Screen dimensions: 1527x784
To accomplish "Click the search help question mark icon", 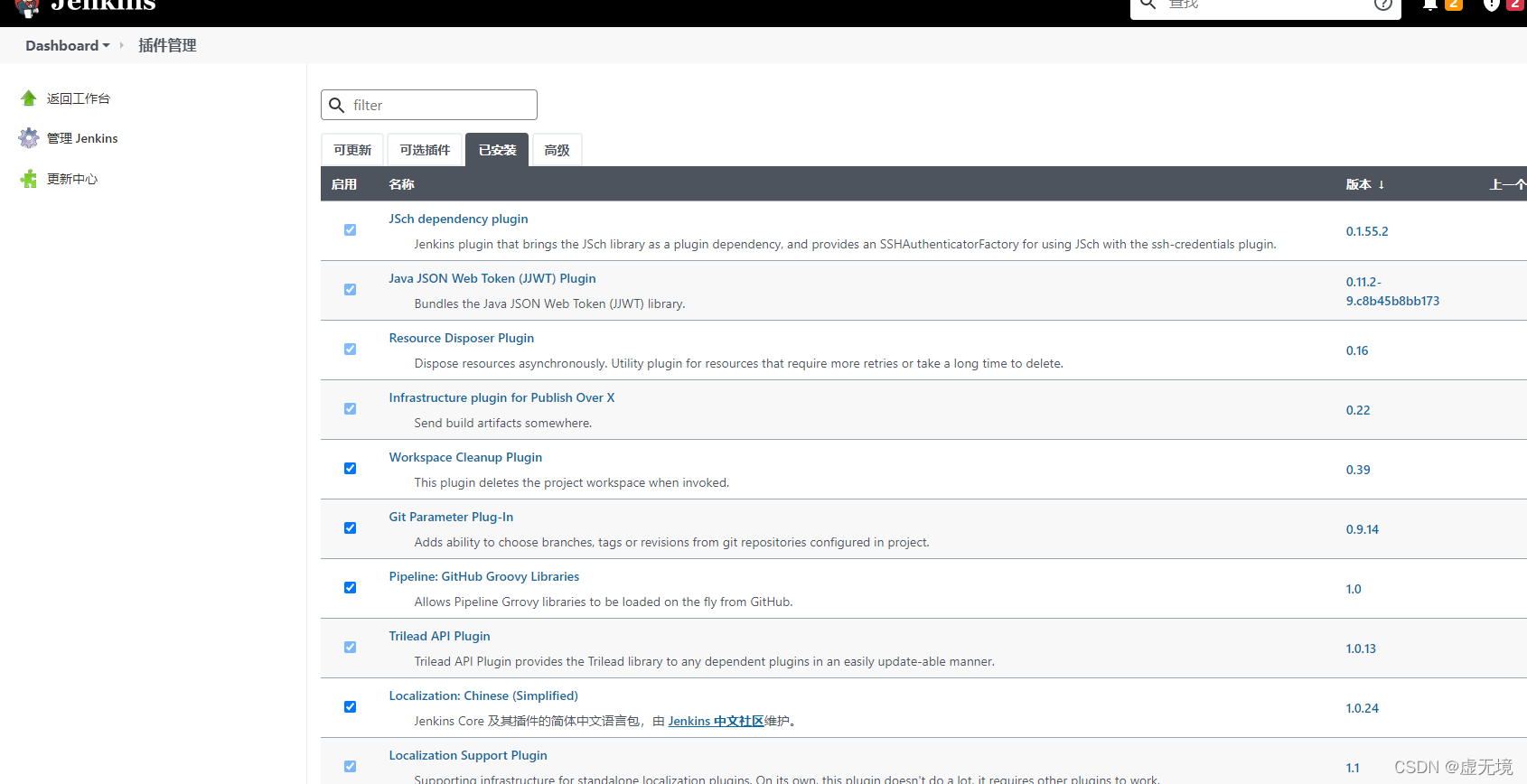I will pyautogui.click(x=1382, y=4).
